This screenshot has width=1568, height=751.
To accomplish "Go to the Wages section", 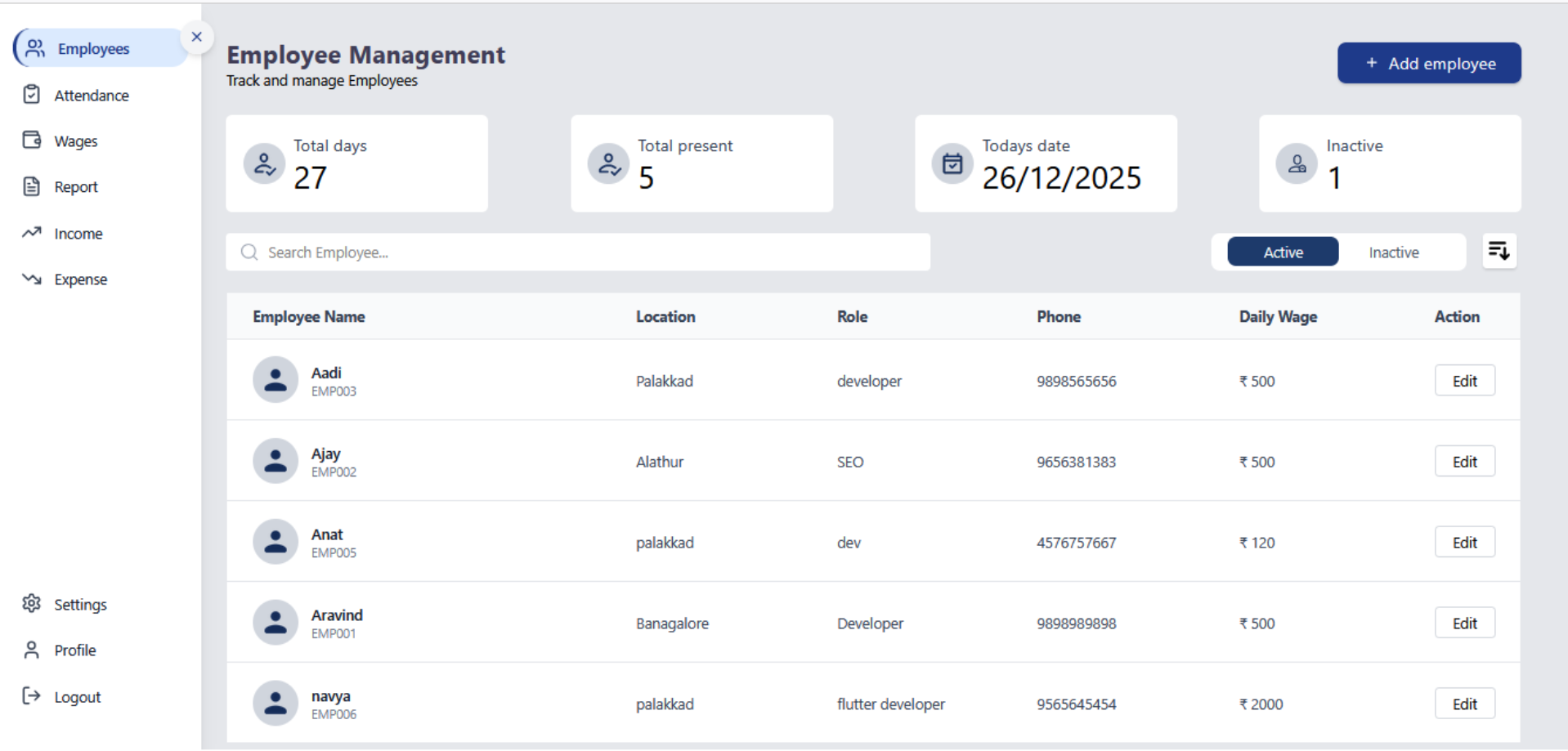I will point(75,141).
